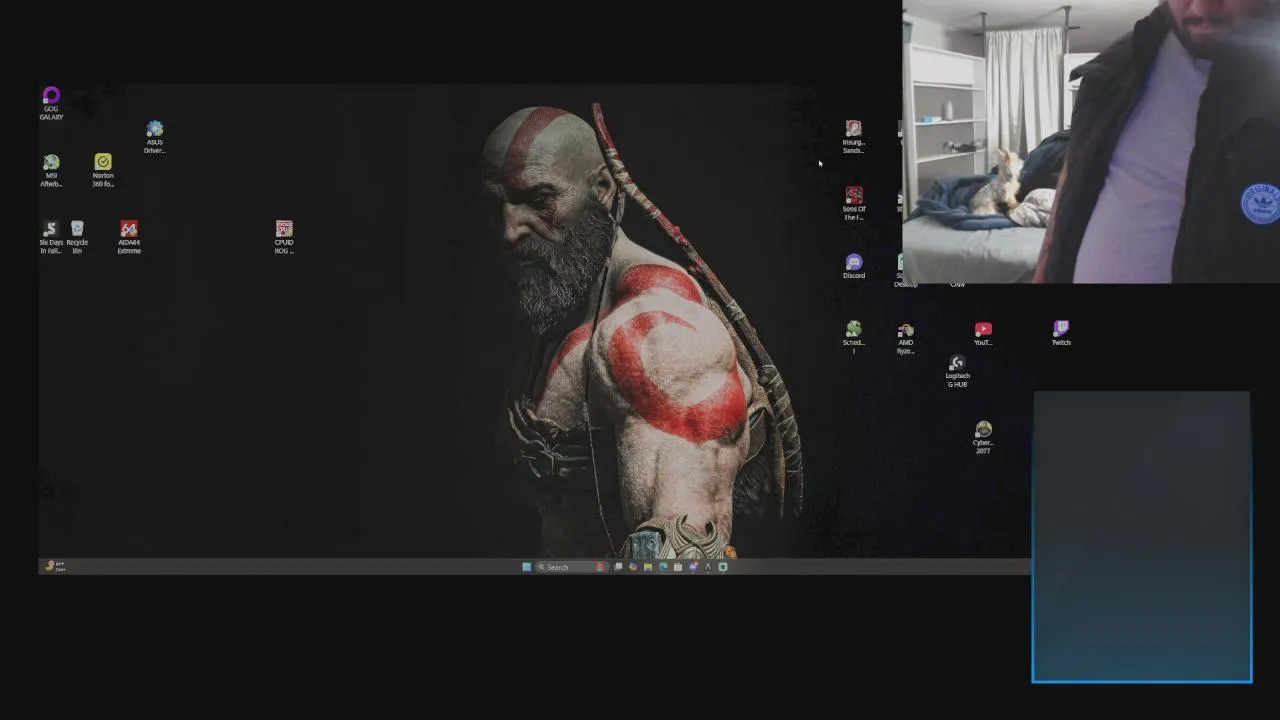Open the GOG GALAXY desktop shortcut

click(x=51, y=103)
